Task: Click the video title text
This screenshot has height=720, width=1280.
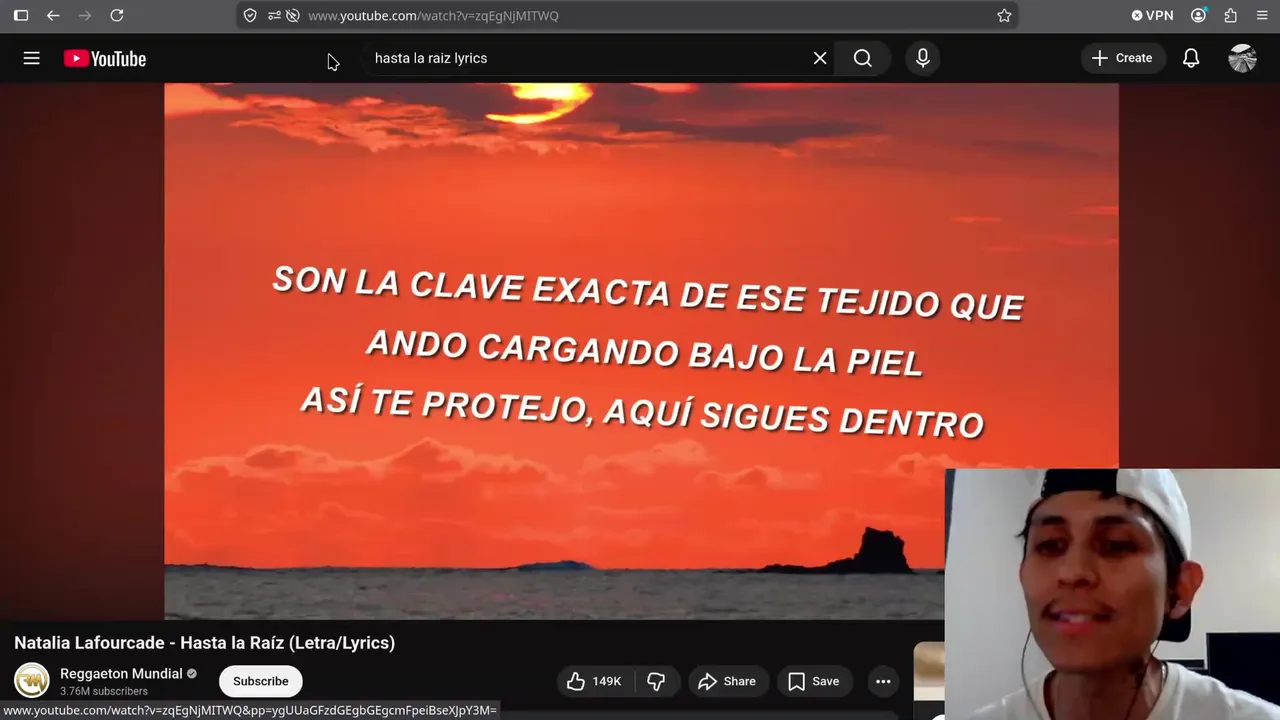Action: (204, 643)
